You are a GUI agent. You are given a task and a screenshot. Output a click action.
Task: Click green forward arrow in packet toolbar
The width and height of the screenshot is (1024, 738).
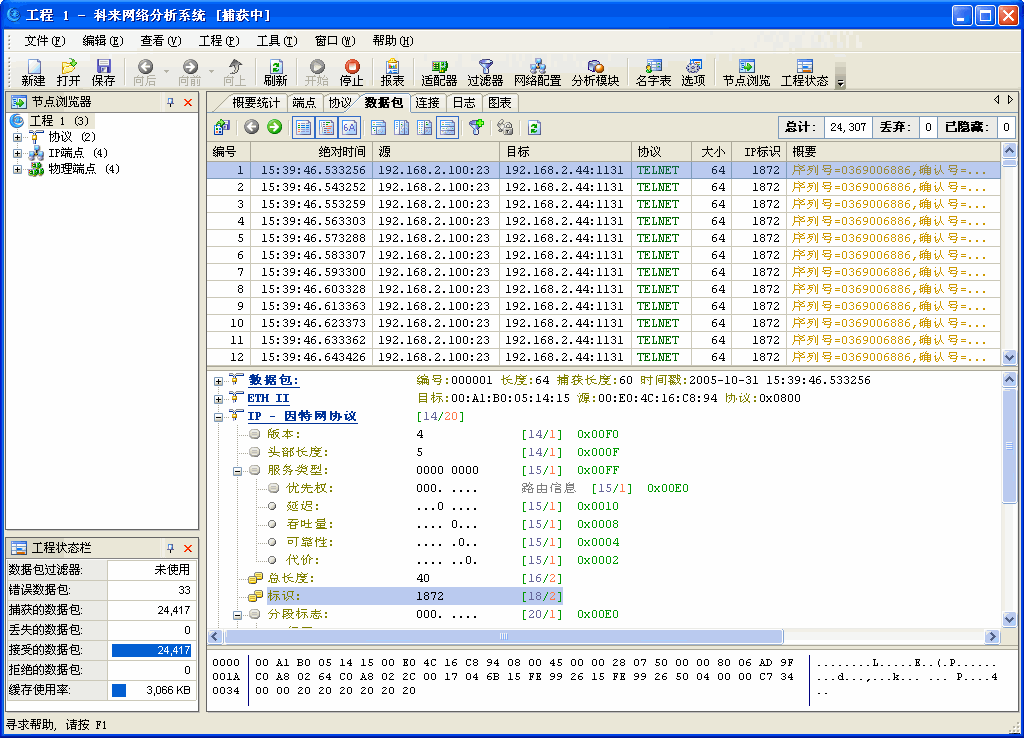274,127
